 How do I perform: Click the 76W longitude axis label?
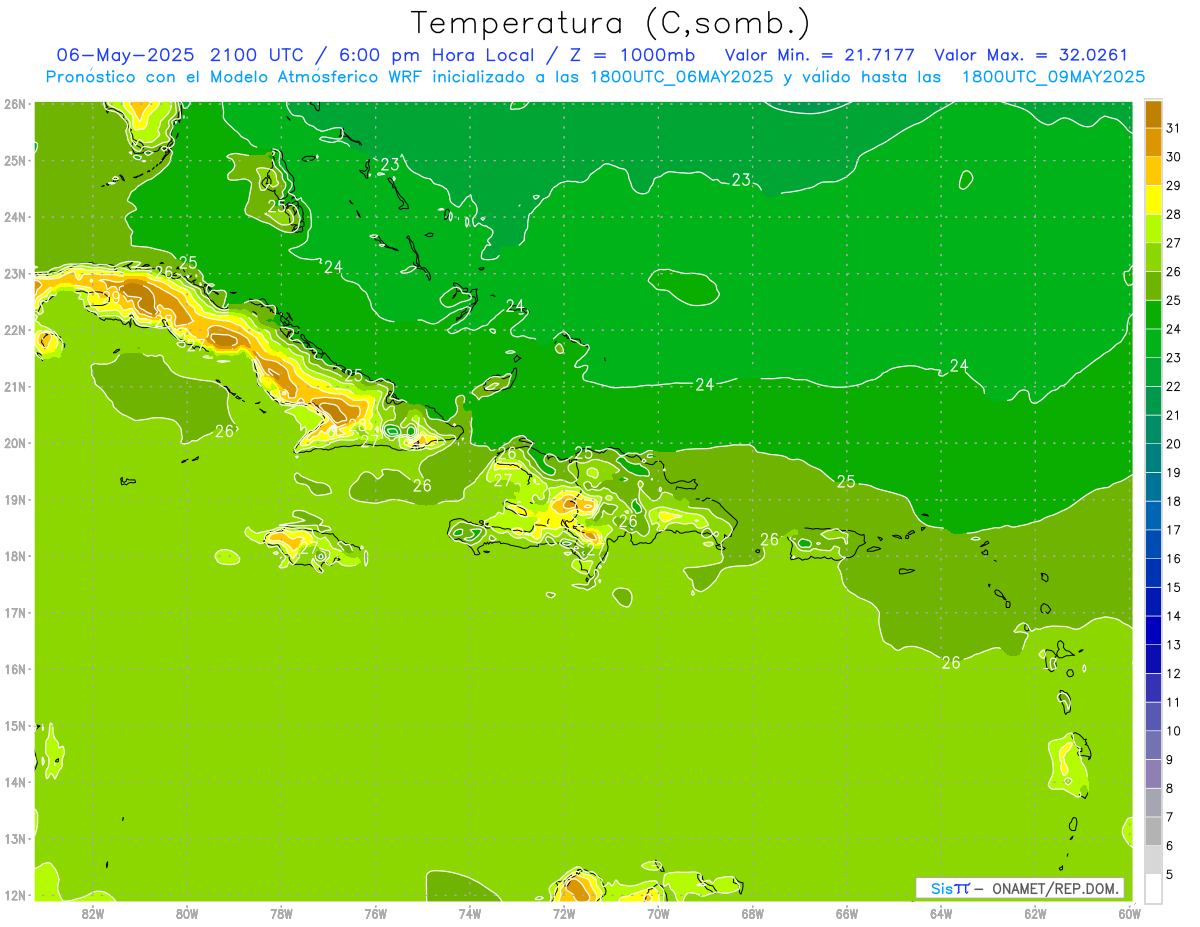point(375,913)
